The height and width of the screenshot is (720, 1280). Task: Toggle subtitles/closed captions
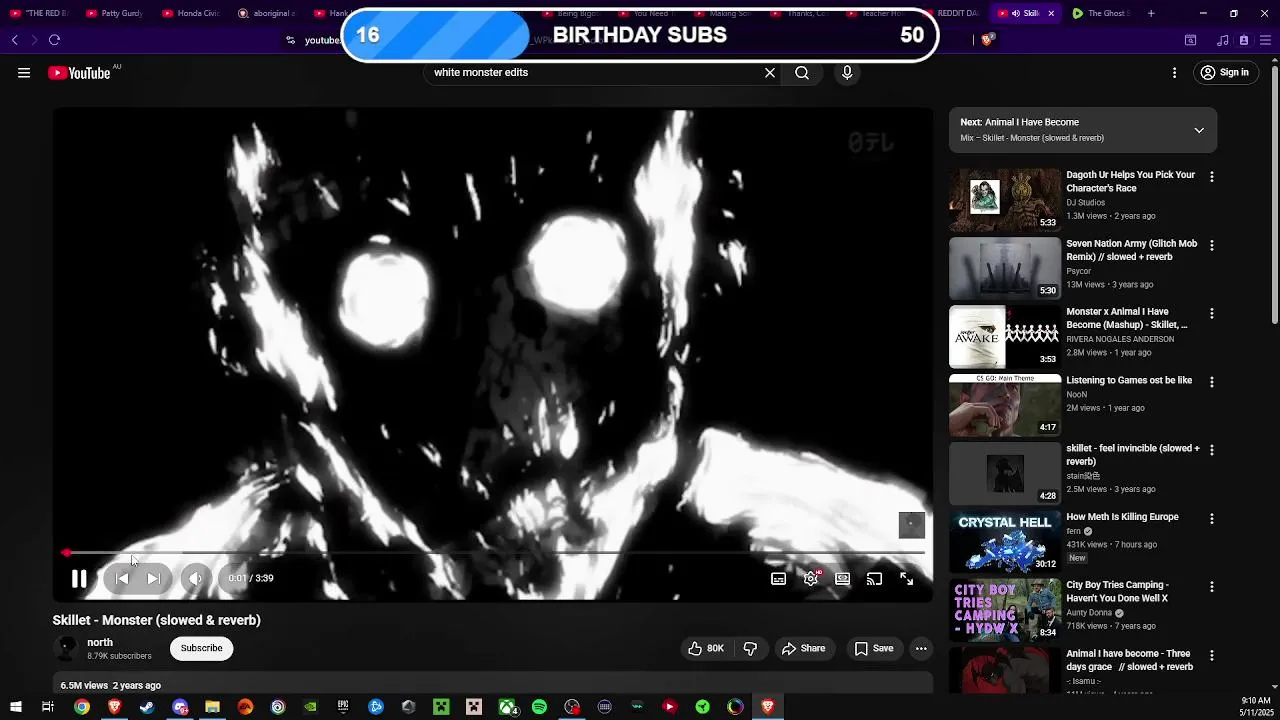pos(778,578)
